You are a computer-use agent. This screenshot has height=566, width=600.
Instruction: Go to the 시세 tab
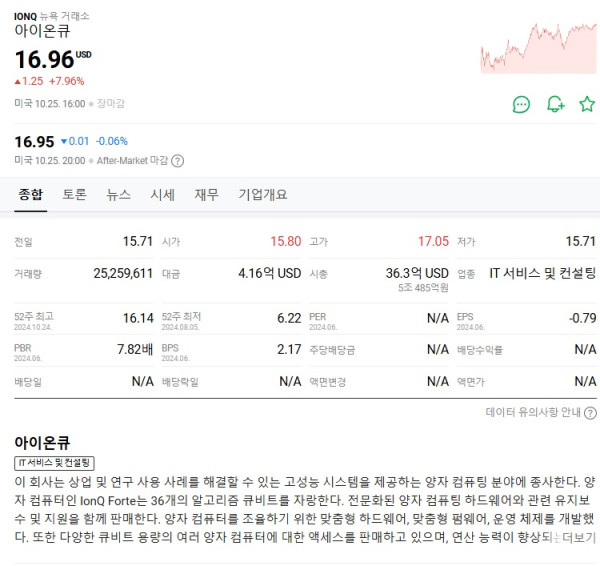(163, 195)
